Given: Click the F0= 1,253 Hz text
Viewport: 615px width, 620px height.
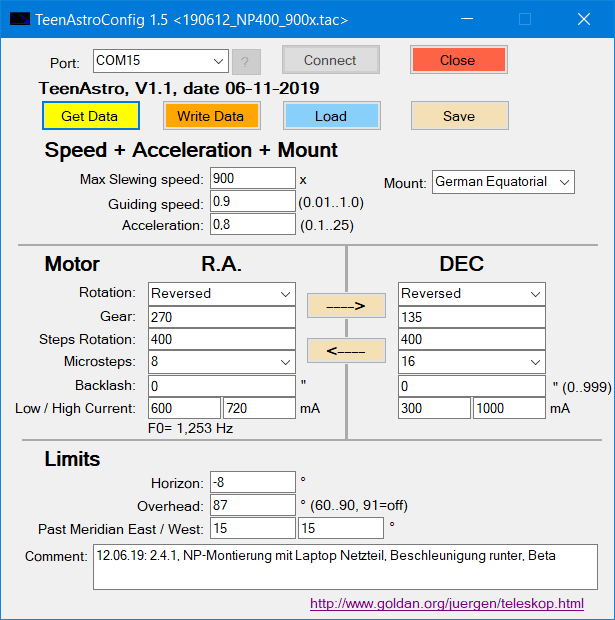Looking at the screenshot, I should tap(190, 428).
